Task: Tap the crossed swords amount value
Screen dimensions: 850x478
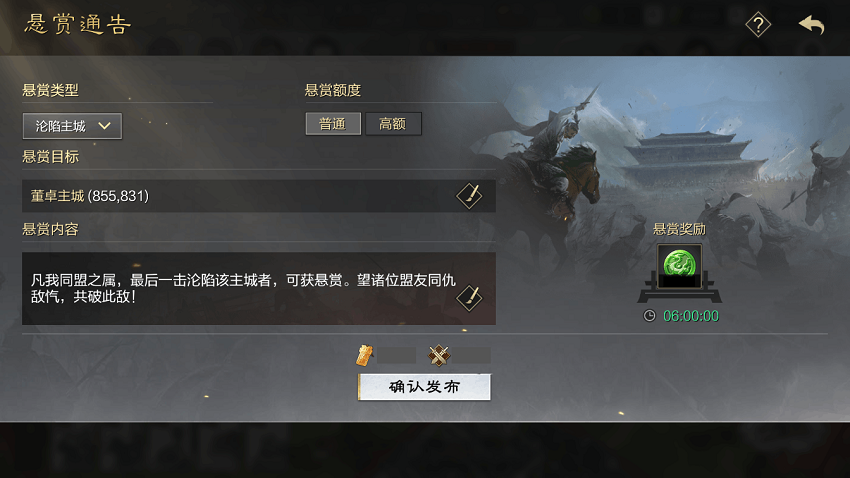Action: point(472,356)
